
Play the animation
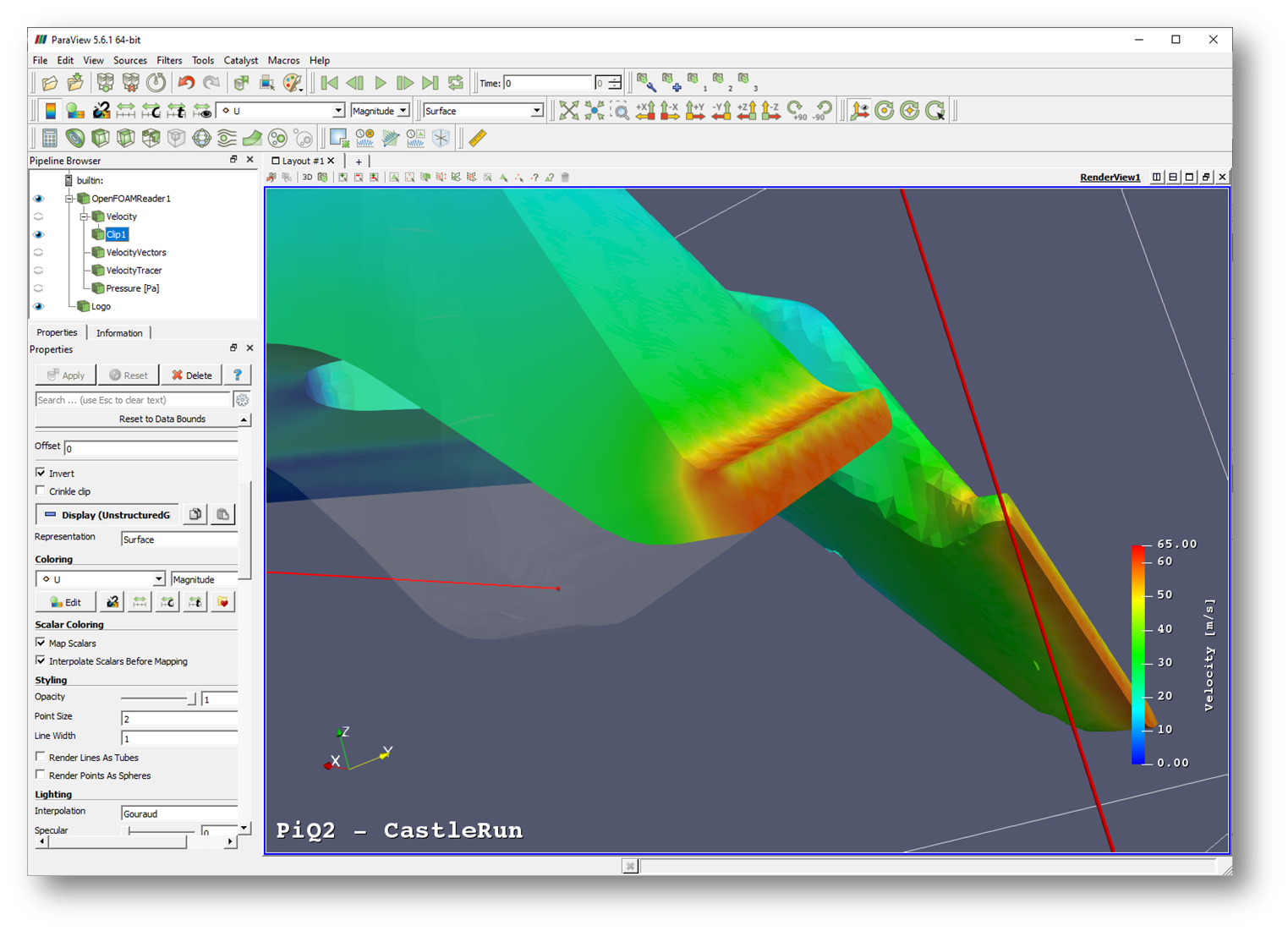[381, 83]
